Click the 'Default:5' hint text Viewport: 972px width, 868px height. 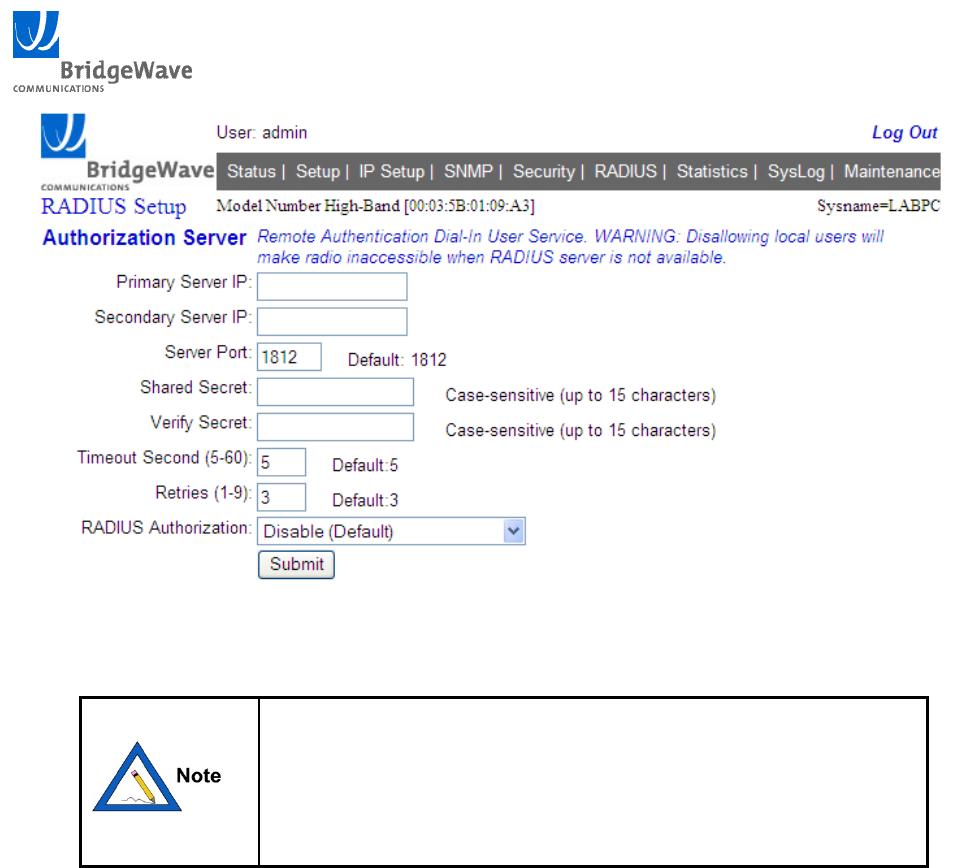point(365,465)
